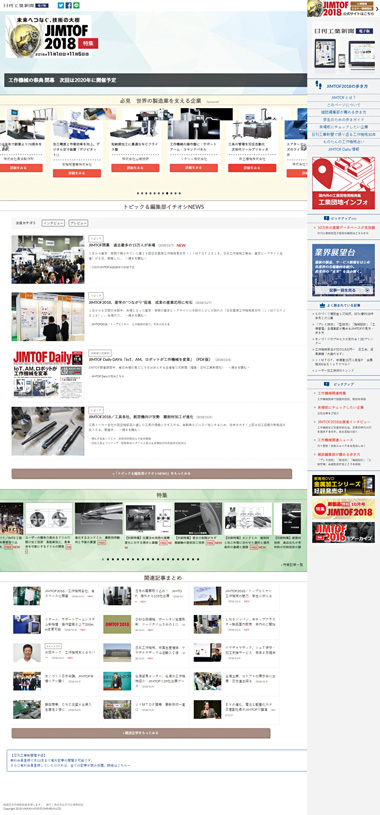Click the JIMTOFとは？ sidebar link

tap(343, 97)
